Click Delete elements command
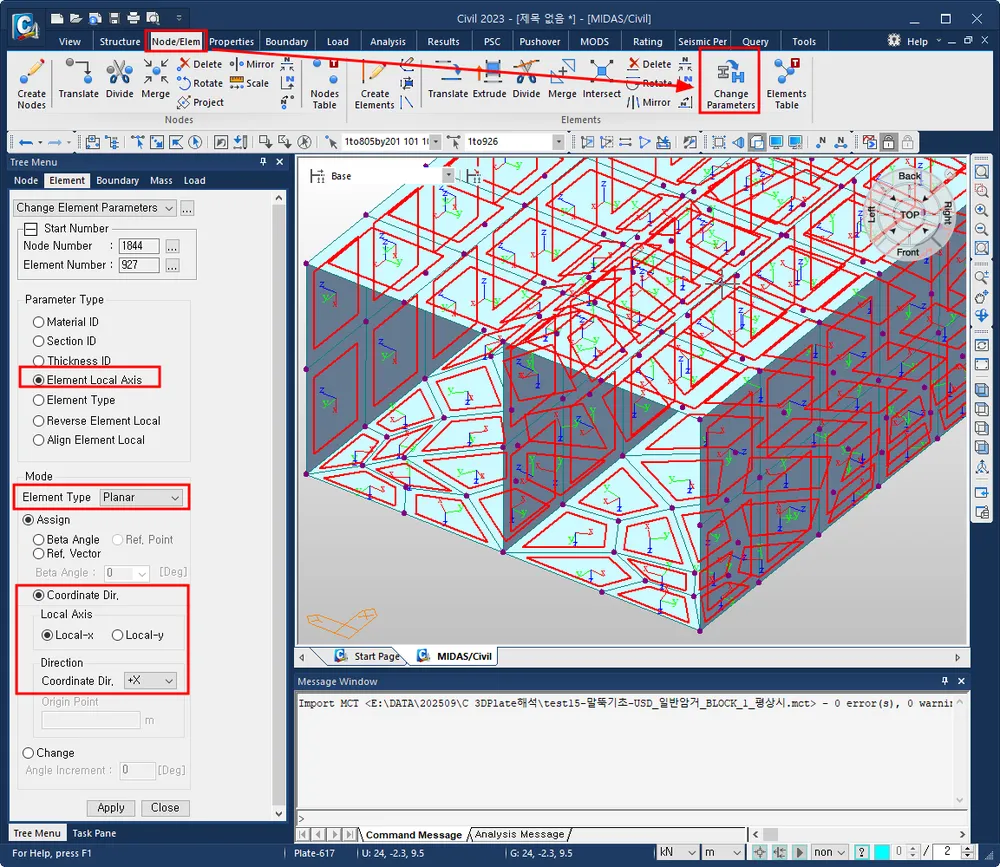Image resolution: width=1000 pixels, height=867 pixels. click(x=649, y=64)
